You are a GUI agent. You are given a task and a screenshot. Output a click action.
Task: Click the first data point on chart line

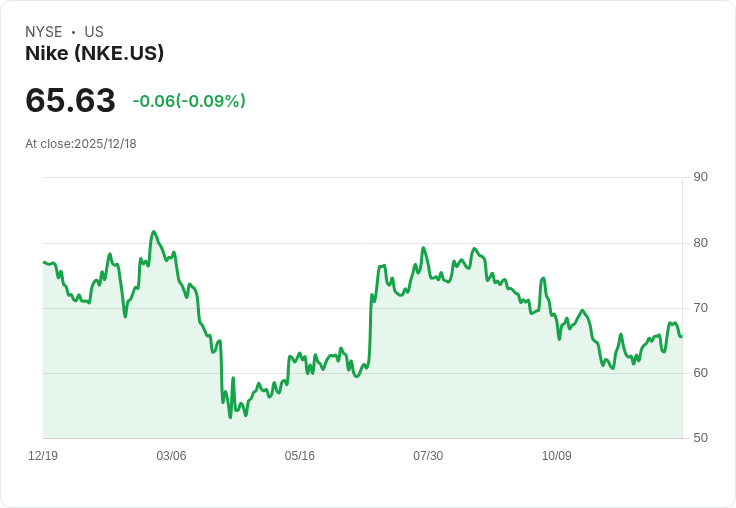43,262
